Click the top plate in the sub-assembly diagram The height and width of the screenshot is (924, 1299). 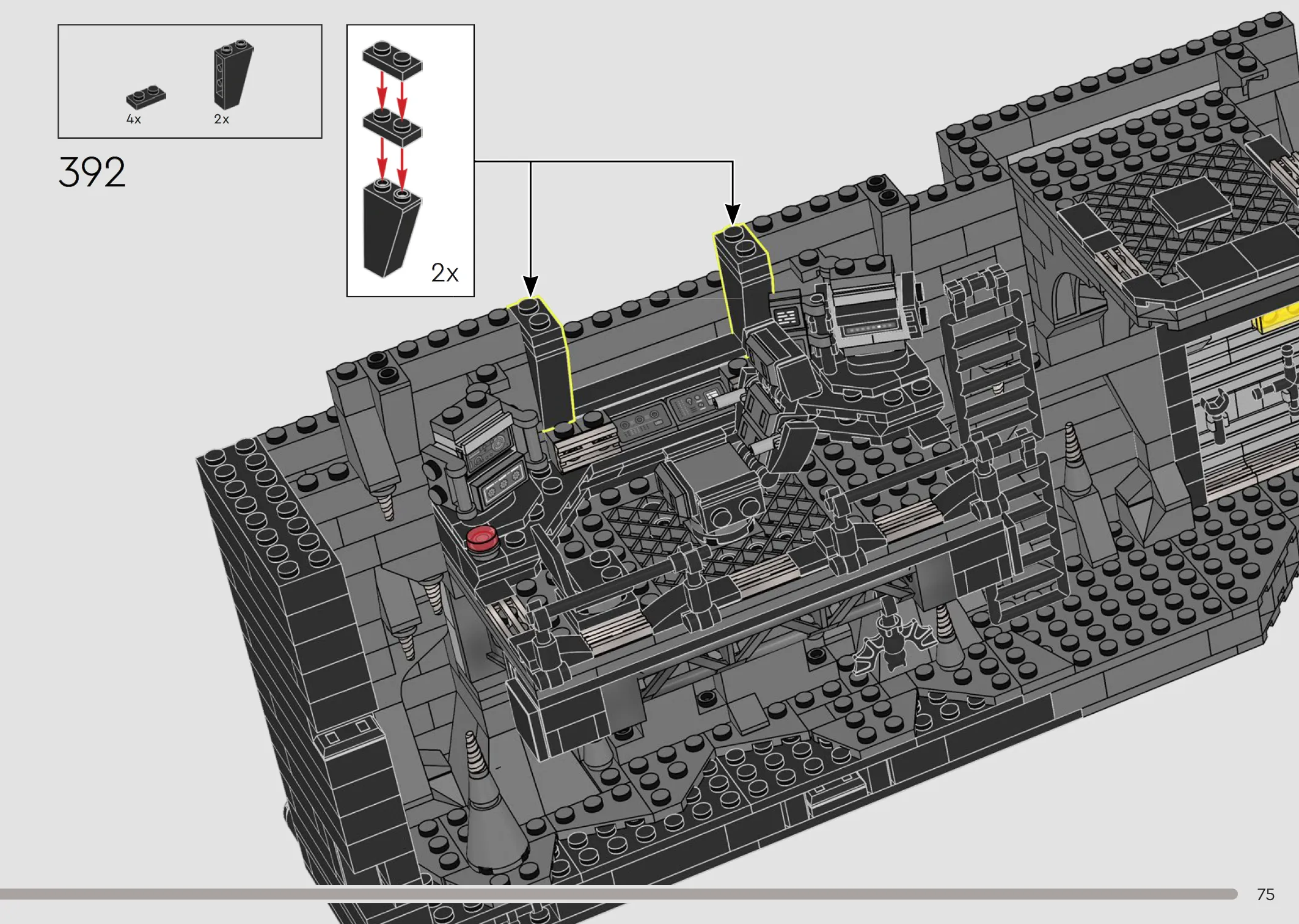tap(392, 59)
